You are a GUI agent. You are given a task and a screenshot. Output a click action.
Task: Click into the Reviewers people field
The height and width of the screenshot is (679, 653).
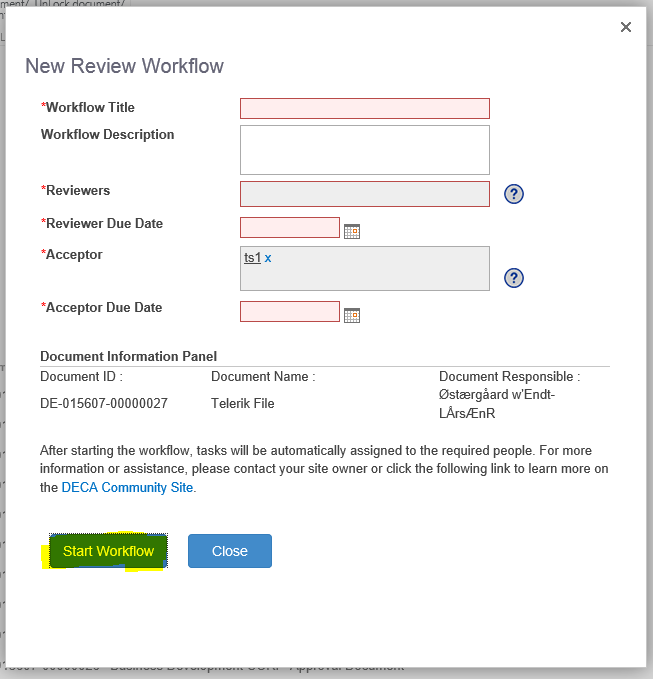click(x=364, y=194)
